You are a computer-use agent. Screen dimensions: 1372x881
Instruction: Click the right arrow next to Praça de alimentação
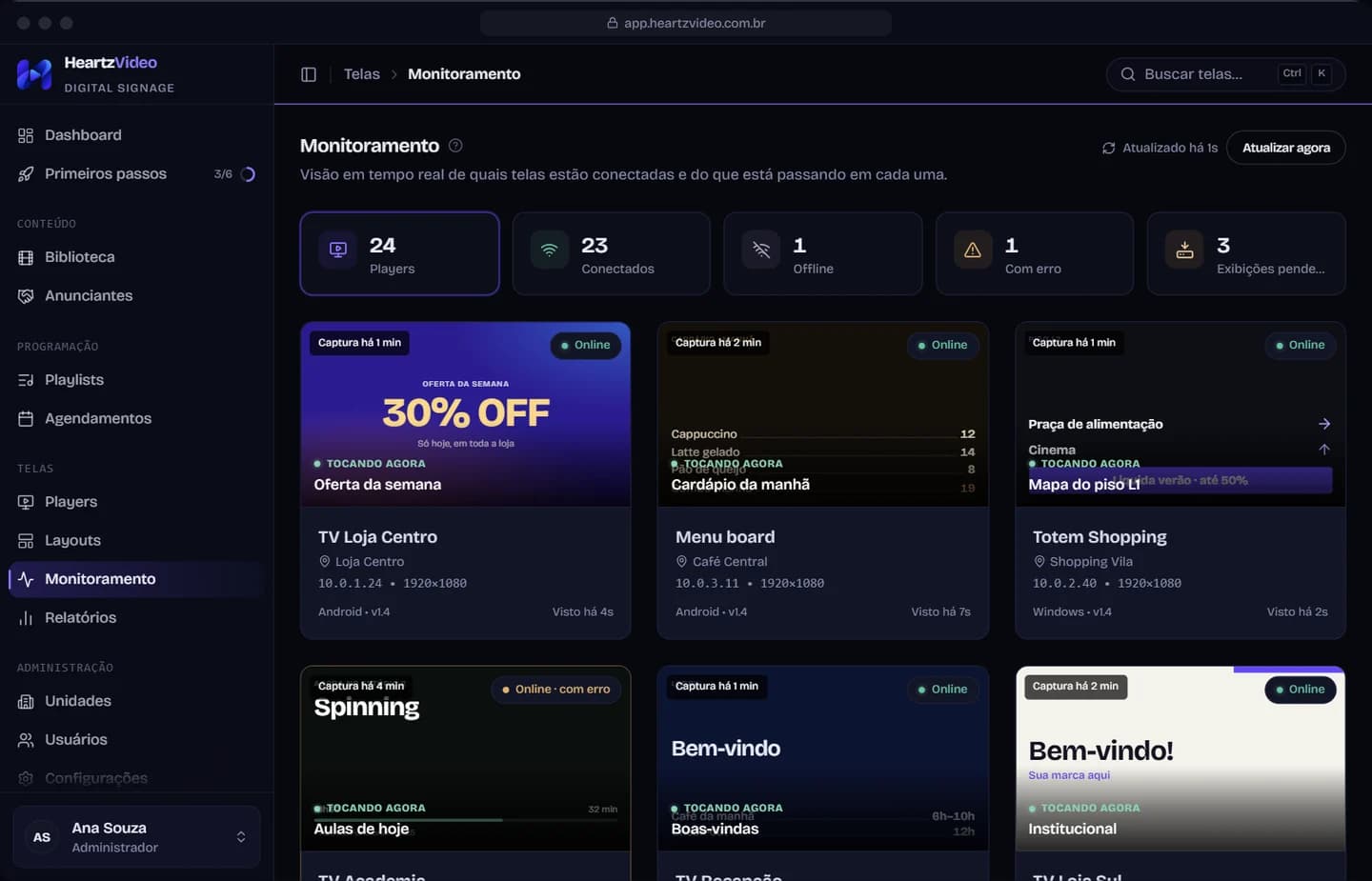click(1324, 424)
